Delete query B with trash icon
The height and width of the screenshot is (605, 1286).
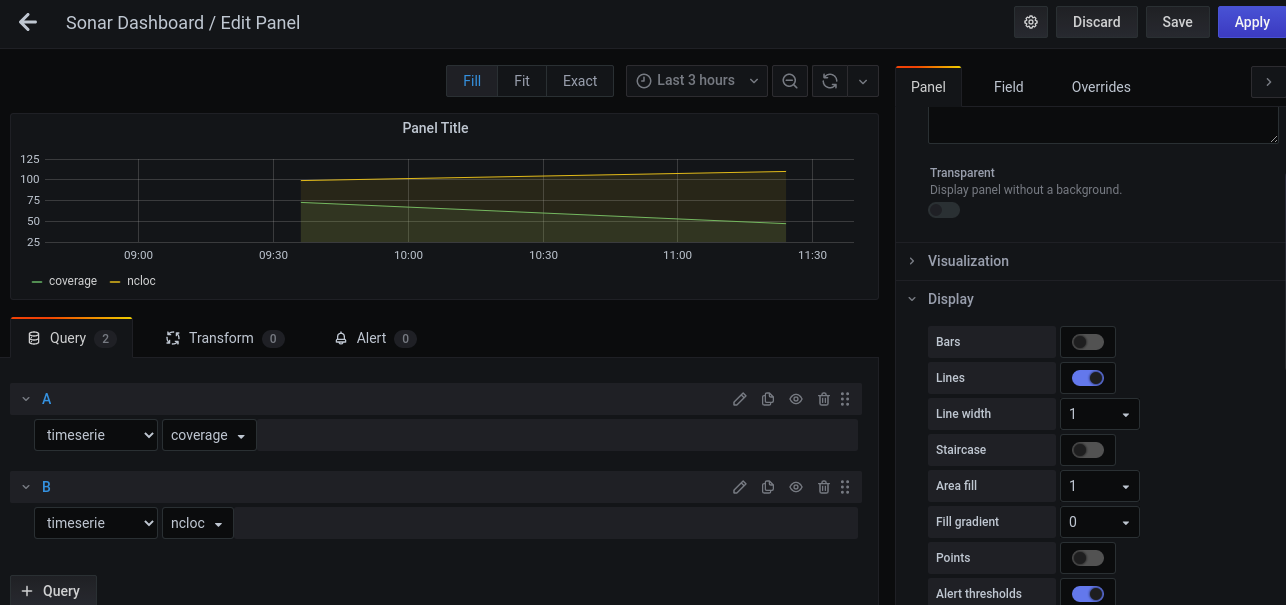pos(824,487)
